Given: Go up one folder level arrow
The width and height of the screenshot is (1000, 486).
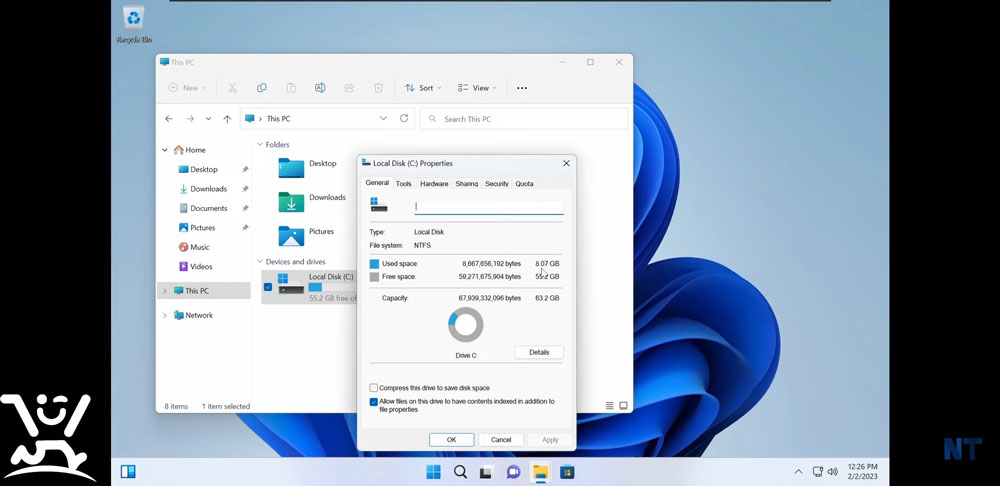Looking at the screenshot, I should coord(227,119).
